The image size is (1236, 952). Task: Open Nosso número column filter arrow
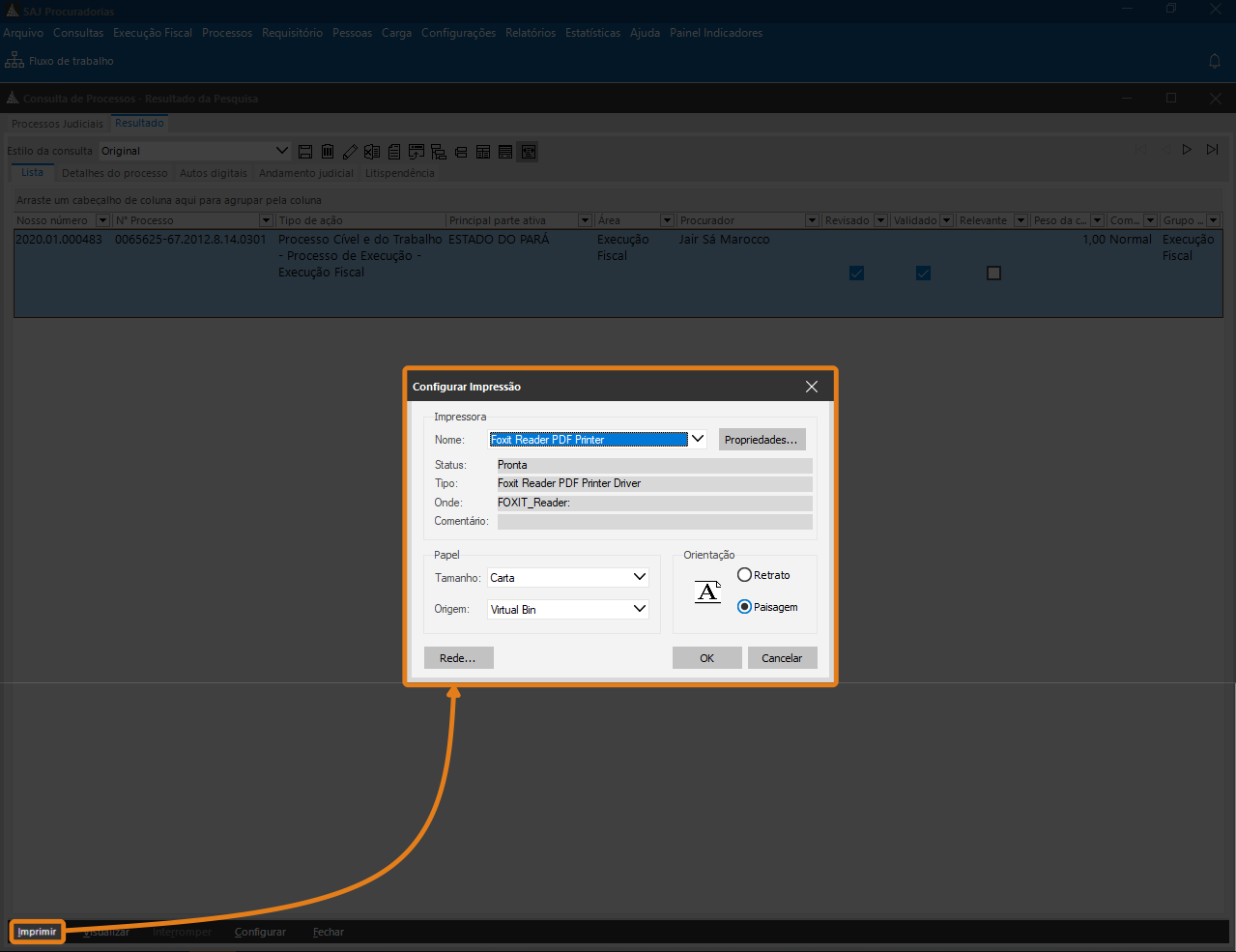(x=102, y=220)
